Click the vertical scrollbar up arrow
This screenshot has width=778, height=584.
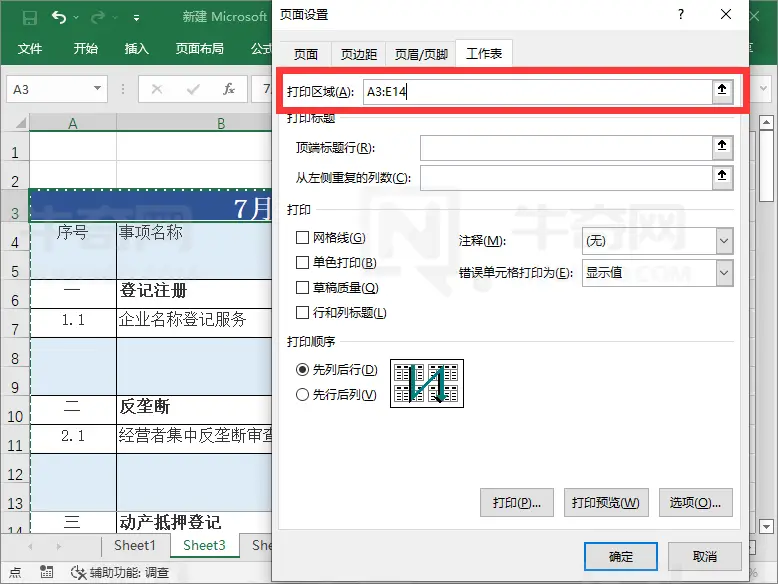click(x=767, y=122)
